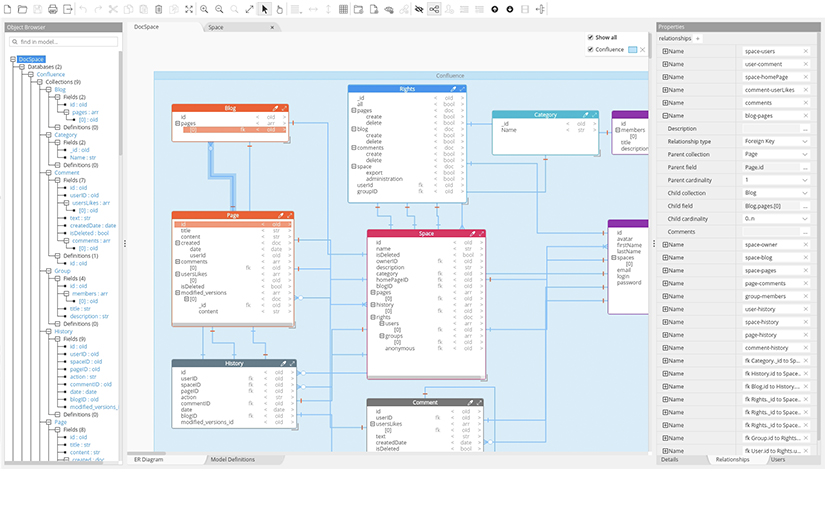This screenshot has height=525, width=825.
Task: Maximize the Page entity box
Action: (x=289, y=215)
